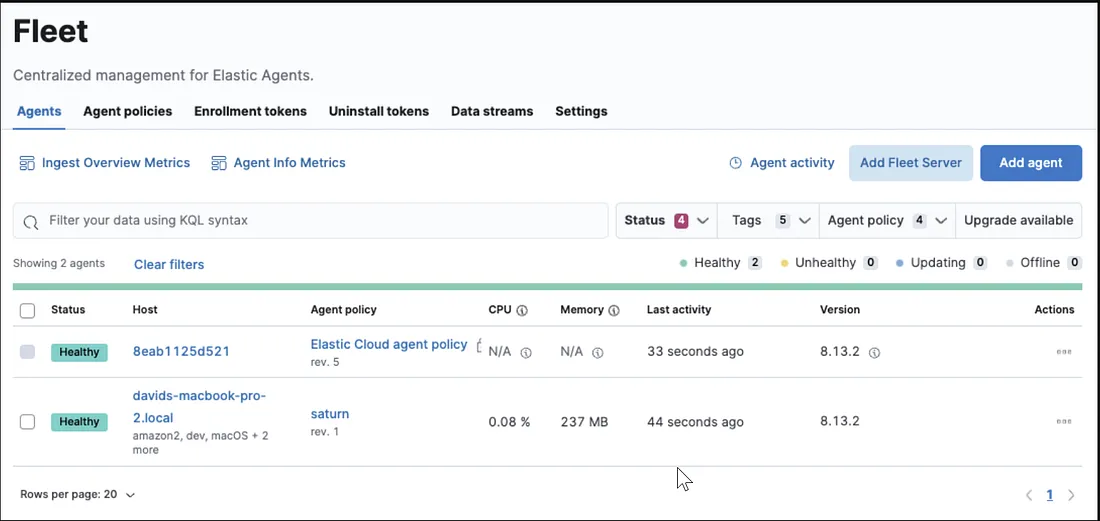Select page 1 in pagination
Screen dimensions: 1100x521
(x=1049, y=495)
